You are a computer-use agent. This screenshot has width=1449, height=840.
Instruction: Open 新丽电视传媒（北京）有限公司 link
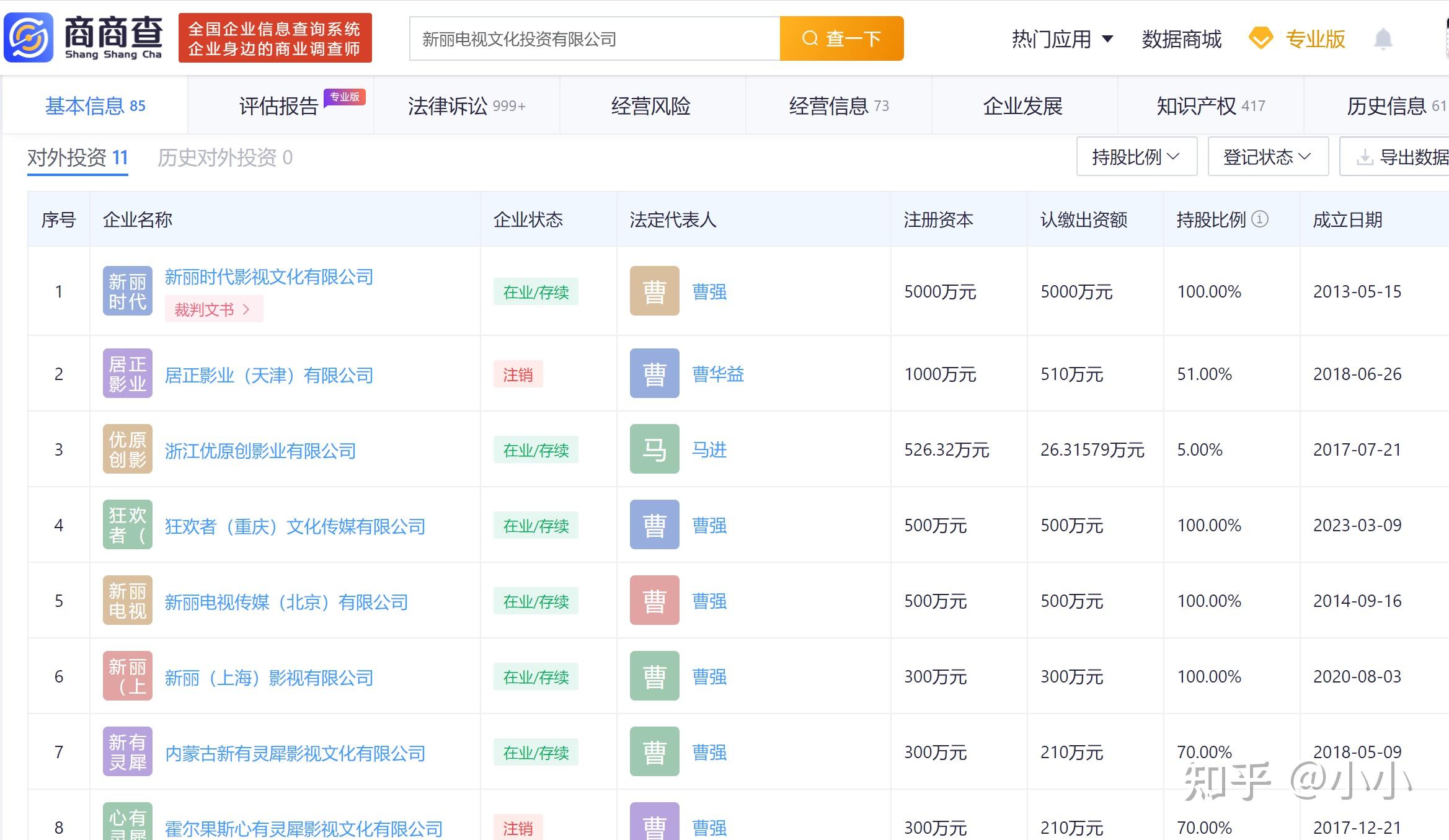(286, 602)
